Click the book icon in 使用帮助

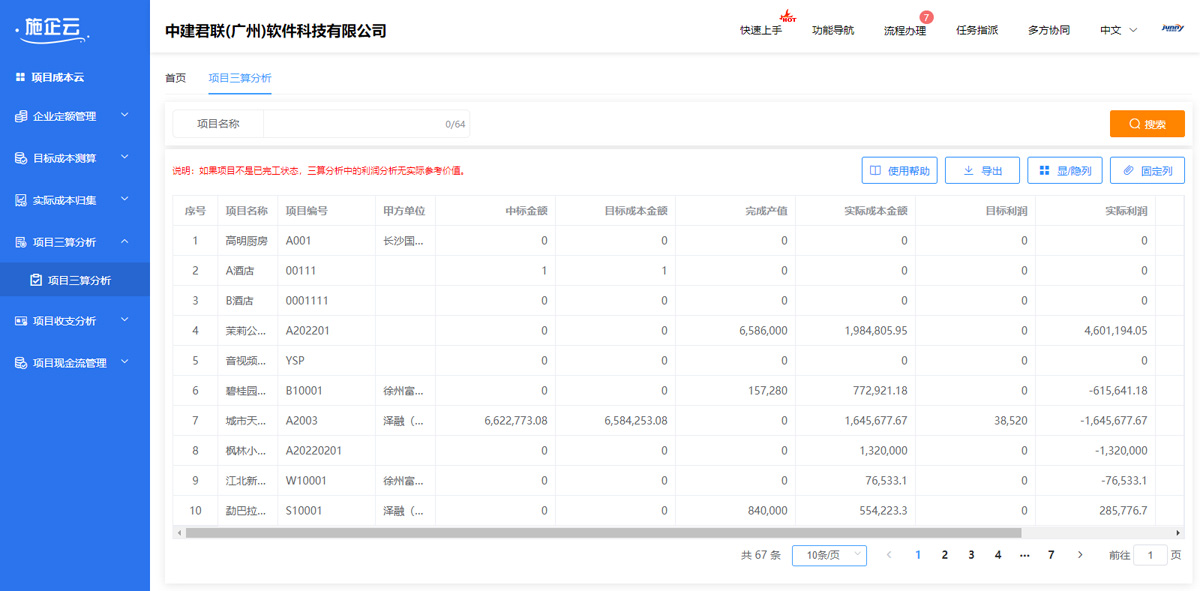(x=875, y=171)
